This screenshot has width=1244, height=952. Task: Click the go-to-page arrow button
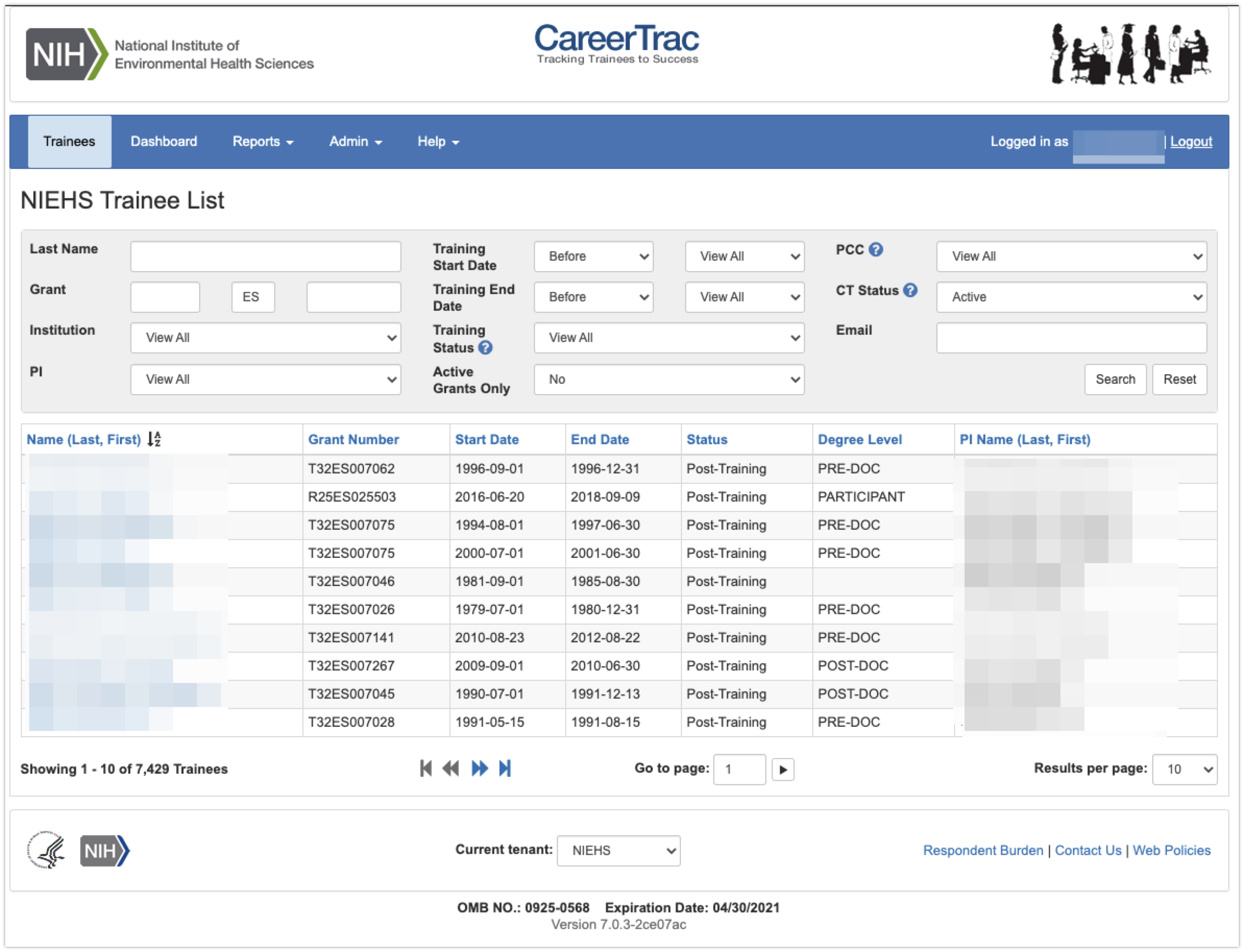pos(783,770)
